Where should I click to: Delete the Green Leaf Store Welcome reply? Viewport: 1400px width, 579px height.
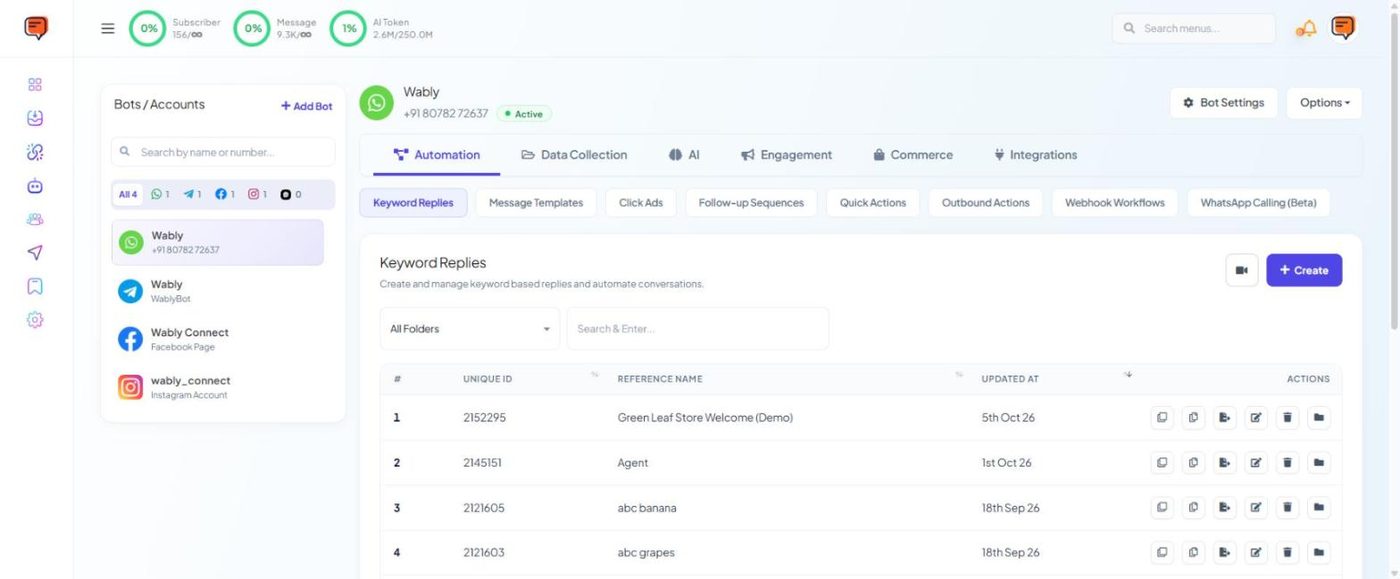pyautogui.click(x=1287, y=417)
